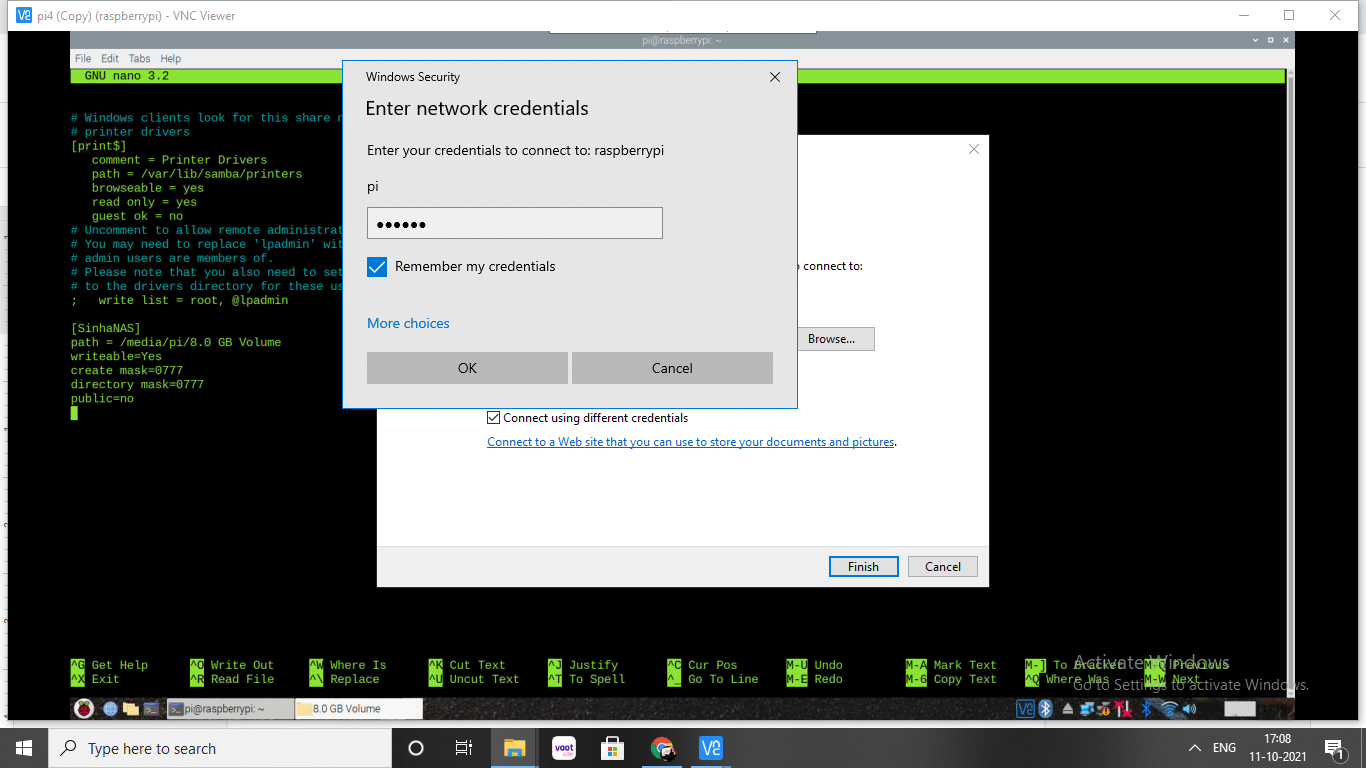1366x768 pixels.
Task: Click the eject media icon in Pi panel
Action: pyautogui.click(x=1068, y=709)
